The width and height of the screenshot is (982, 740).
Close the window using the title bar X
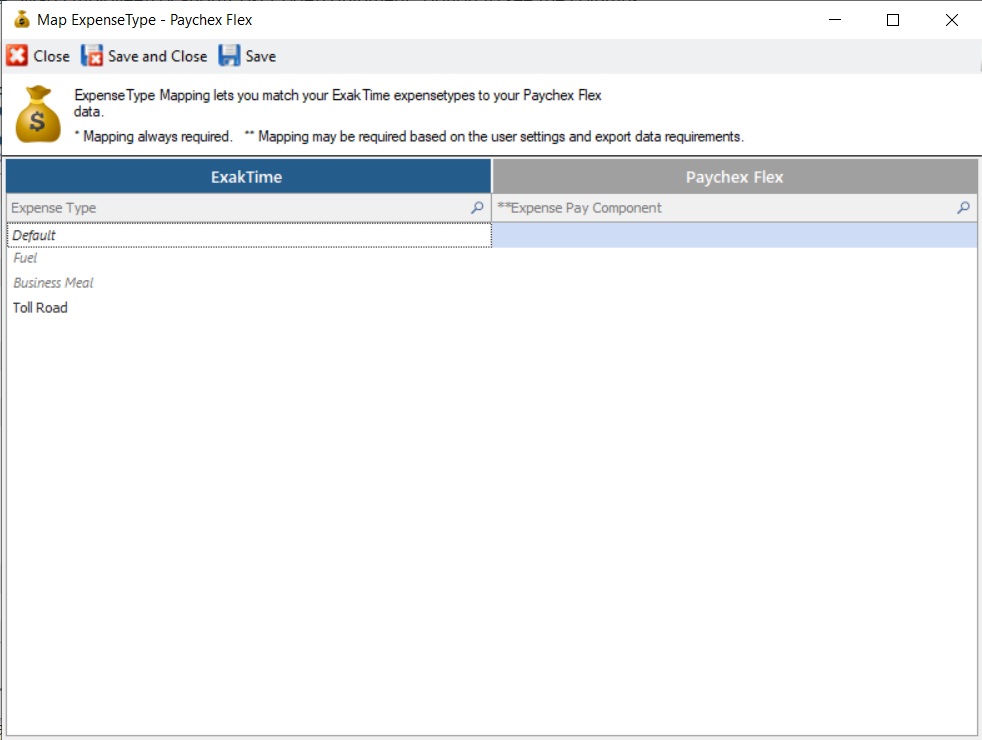pos(952,20)
